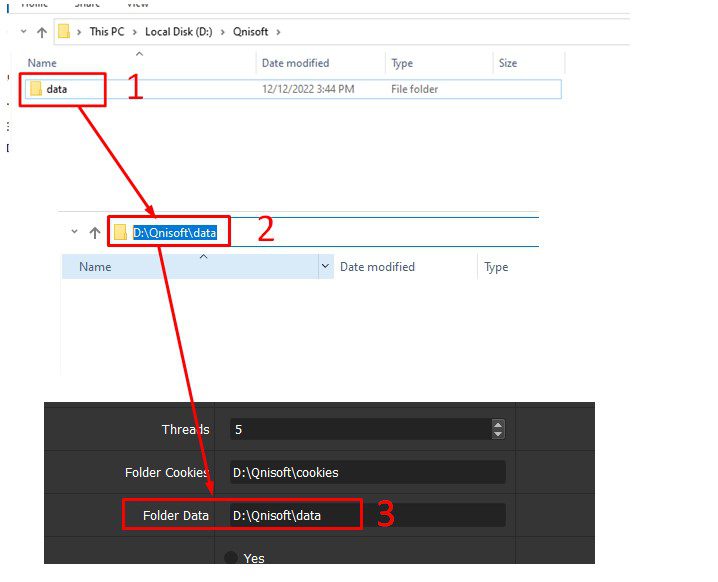Click the Threads number field

tap(360, 430)
